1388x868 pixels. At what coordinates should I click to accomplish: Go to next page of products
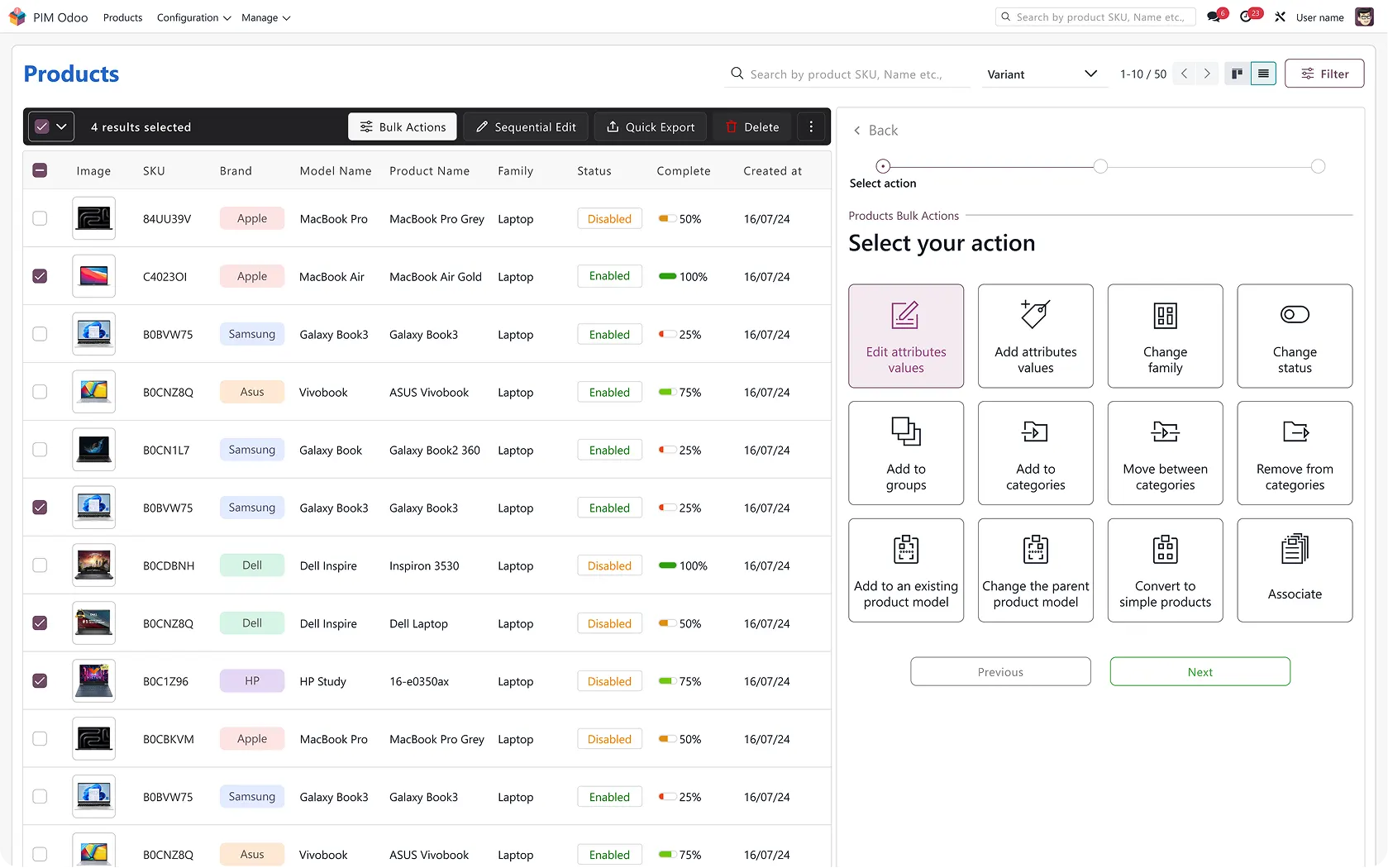pyautogui.click(x=1207, y=74)
